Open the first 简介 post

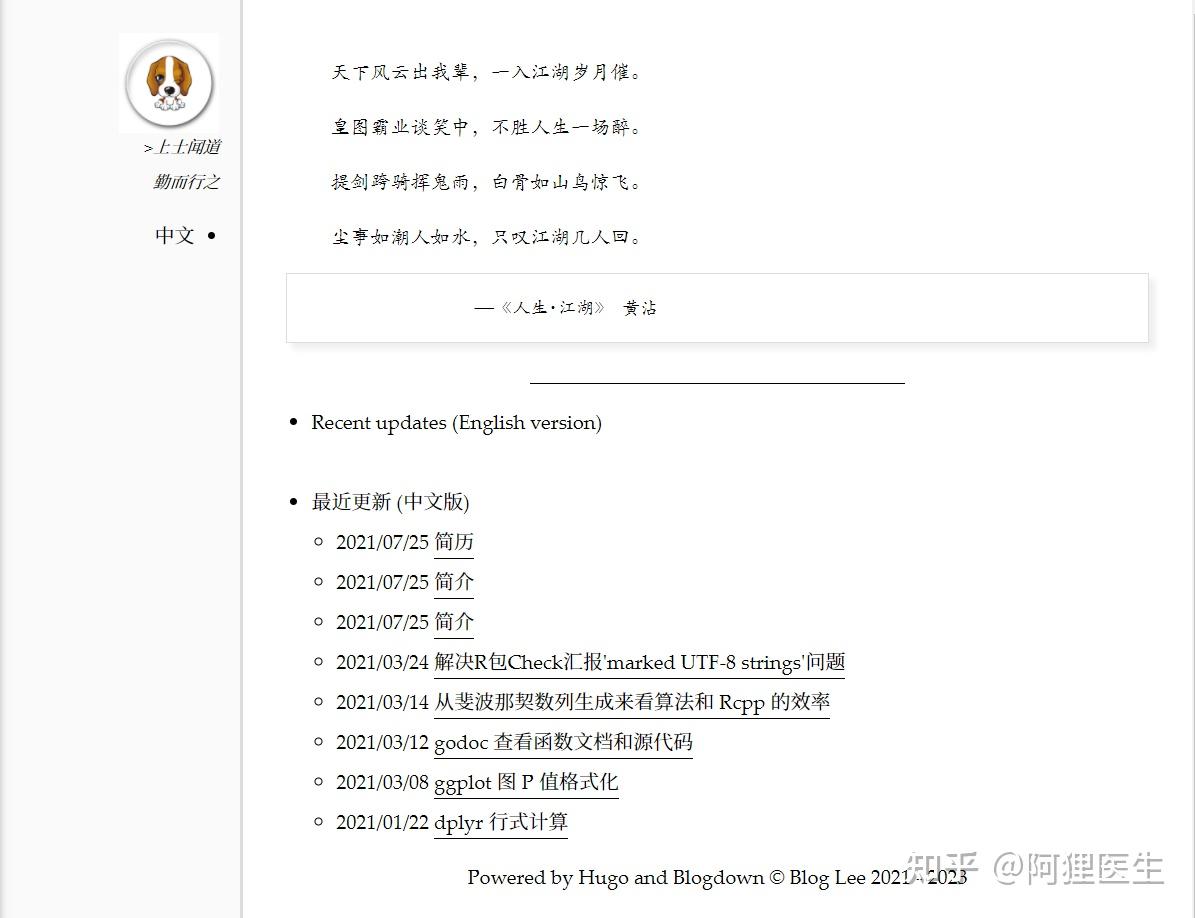pyautogui.click(x=454, y=582)
